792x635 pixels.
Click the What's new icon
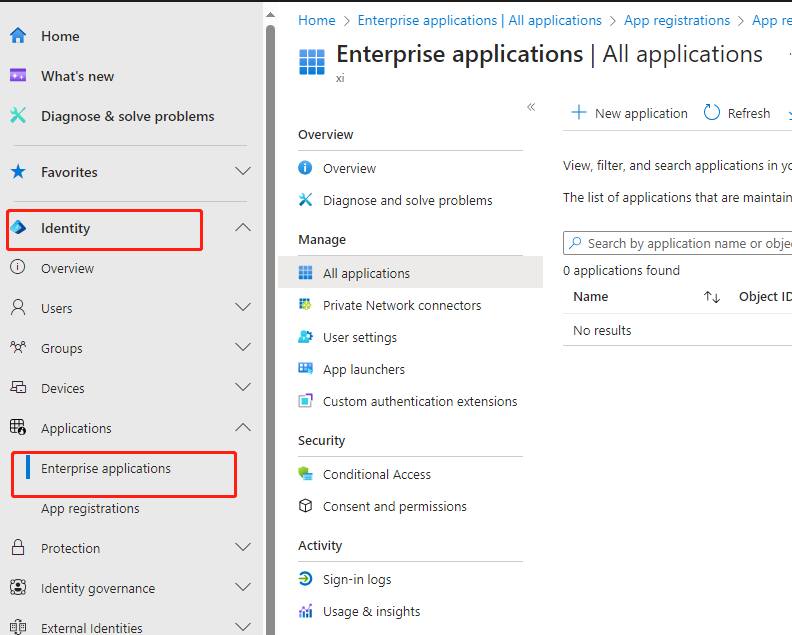pyautogui.click(x=18, y=75)
